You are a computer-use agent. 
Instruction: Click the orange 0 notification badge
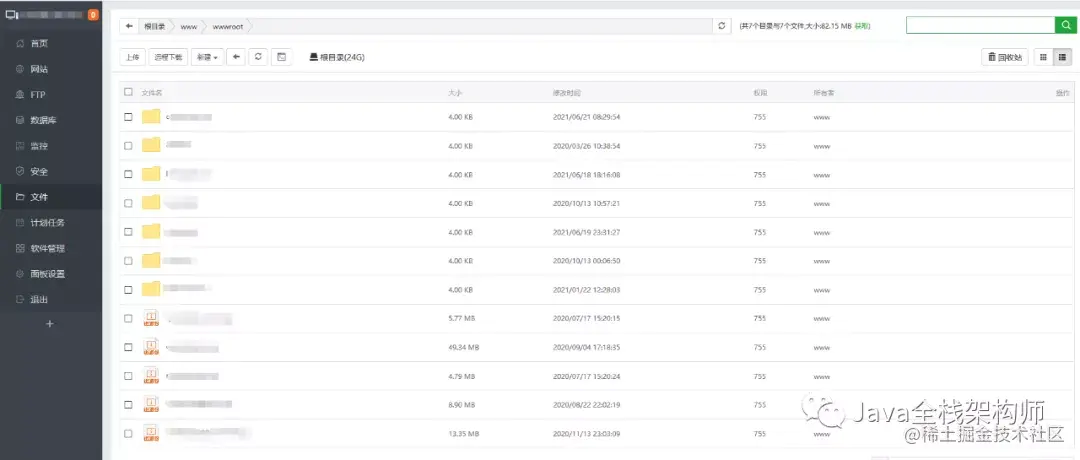point(93,14)
